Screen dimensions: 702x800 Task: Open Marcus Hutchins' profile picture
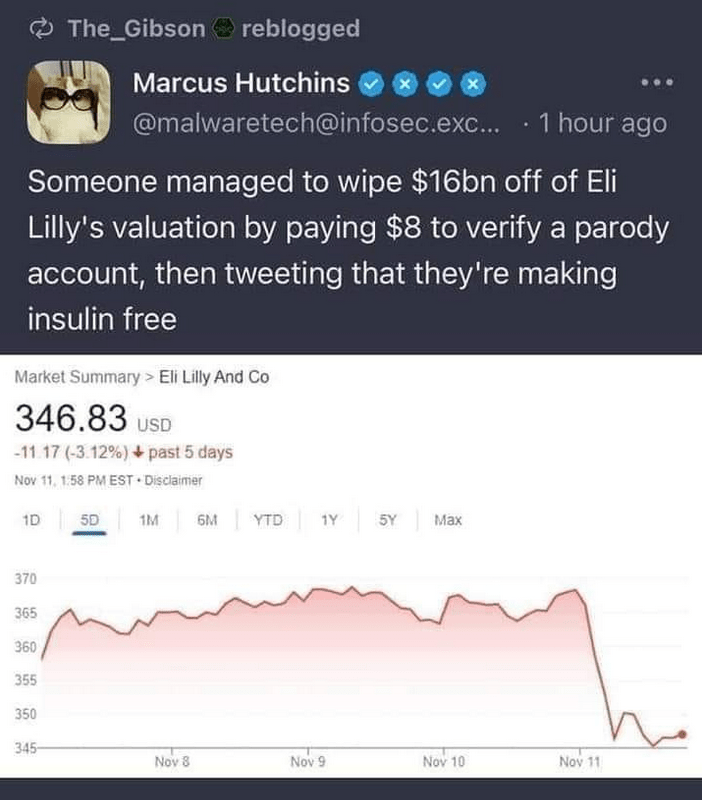pyautogui.click(x=68, y=102)
